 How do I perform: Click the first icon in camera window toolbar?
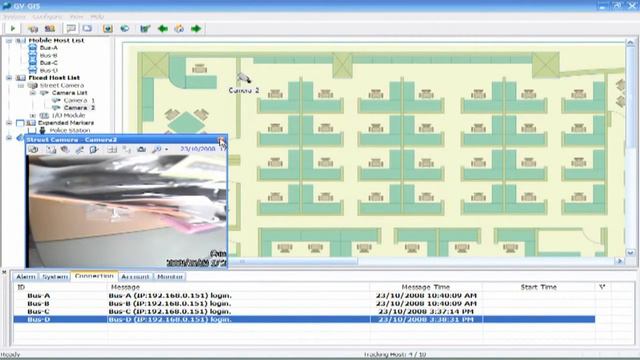(33, 149)
